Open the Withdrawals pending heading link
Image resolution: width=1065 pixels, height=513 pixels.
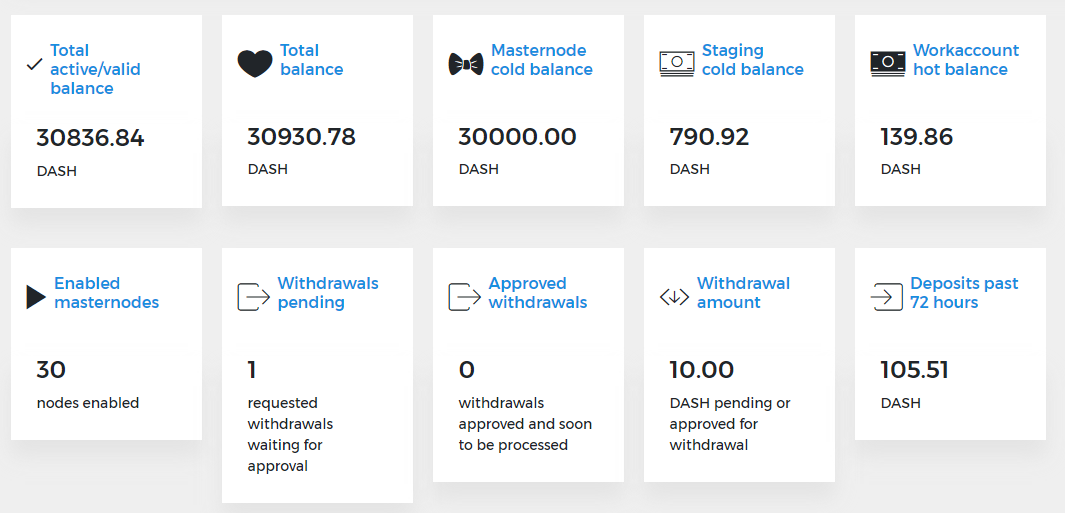[x=328, y=293]
